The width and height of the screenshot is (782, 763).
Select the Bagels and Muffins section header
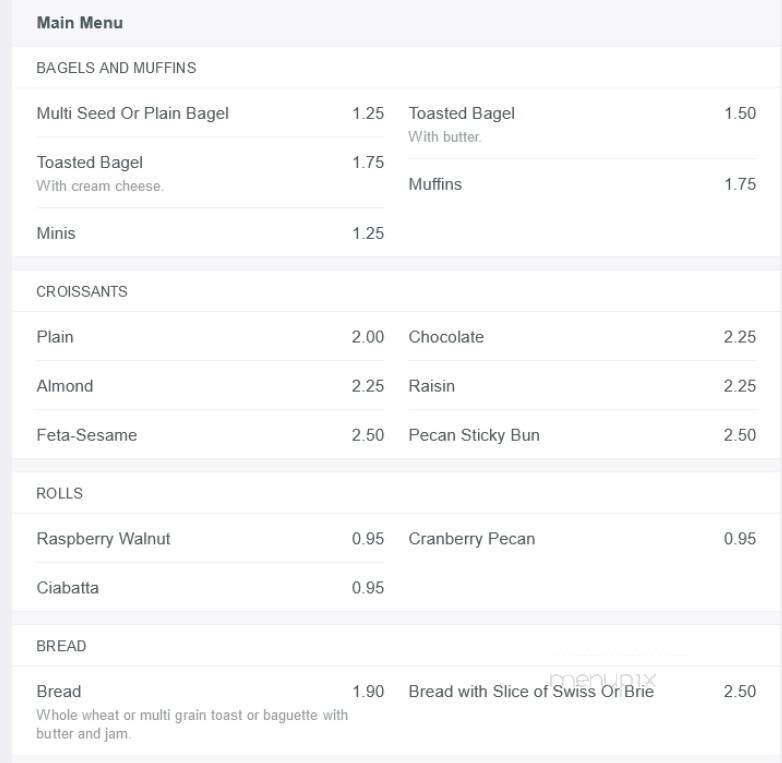[x=116, y=68]
